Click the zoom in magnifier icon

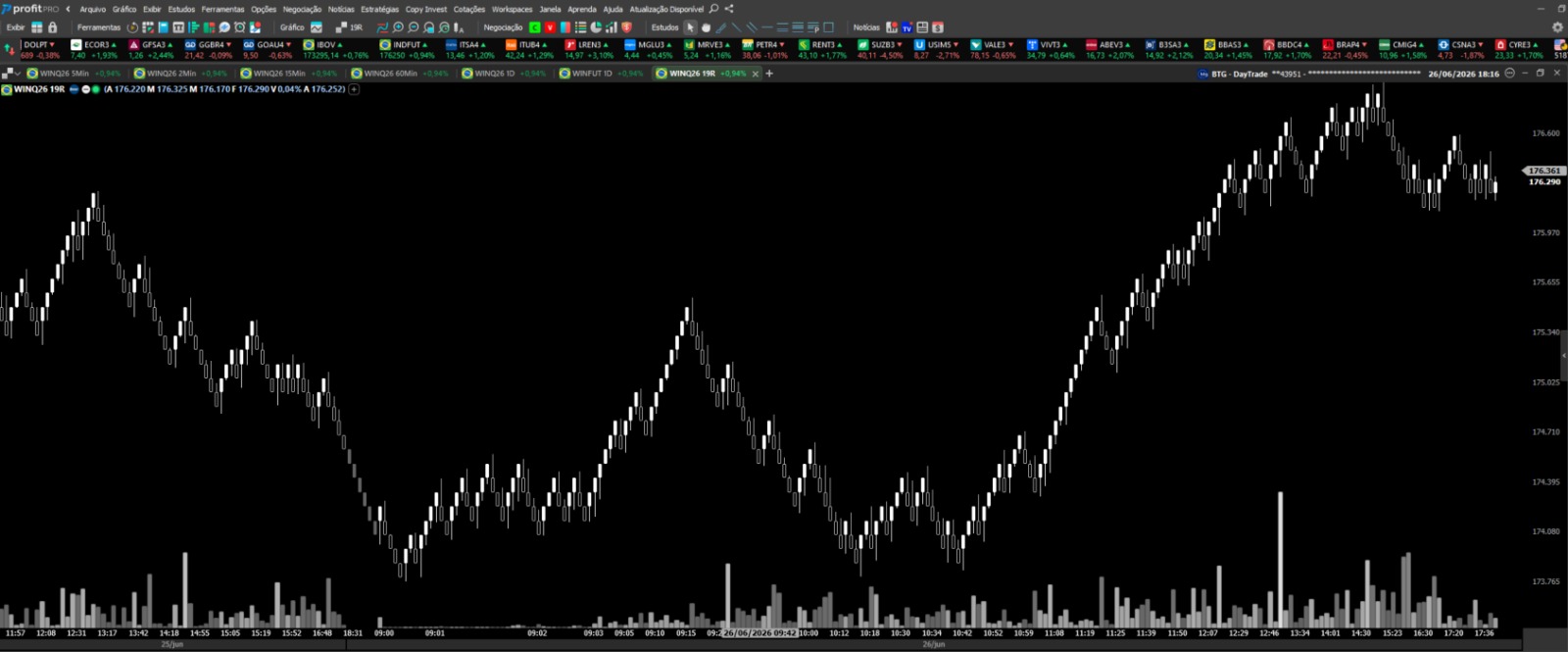(398, 27)
